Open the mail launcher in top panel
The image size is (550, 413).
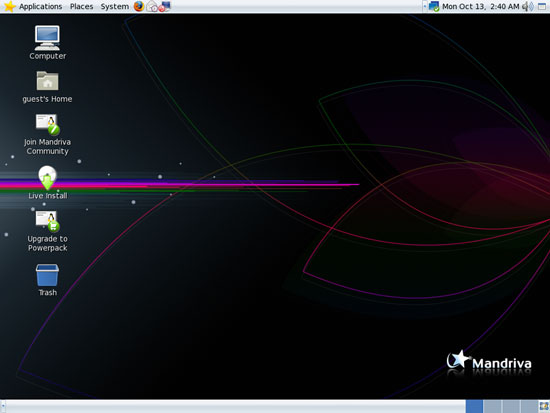tap(152, 6)
